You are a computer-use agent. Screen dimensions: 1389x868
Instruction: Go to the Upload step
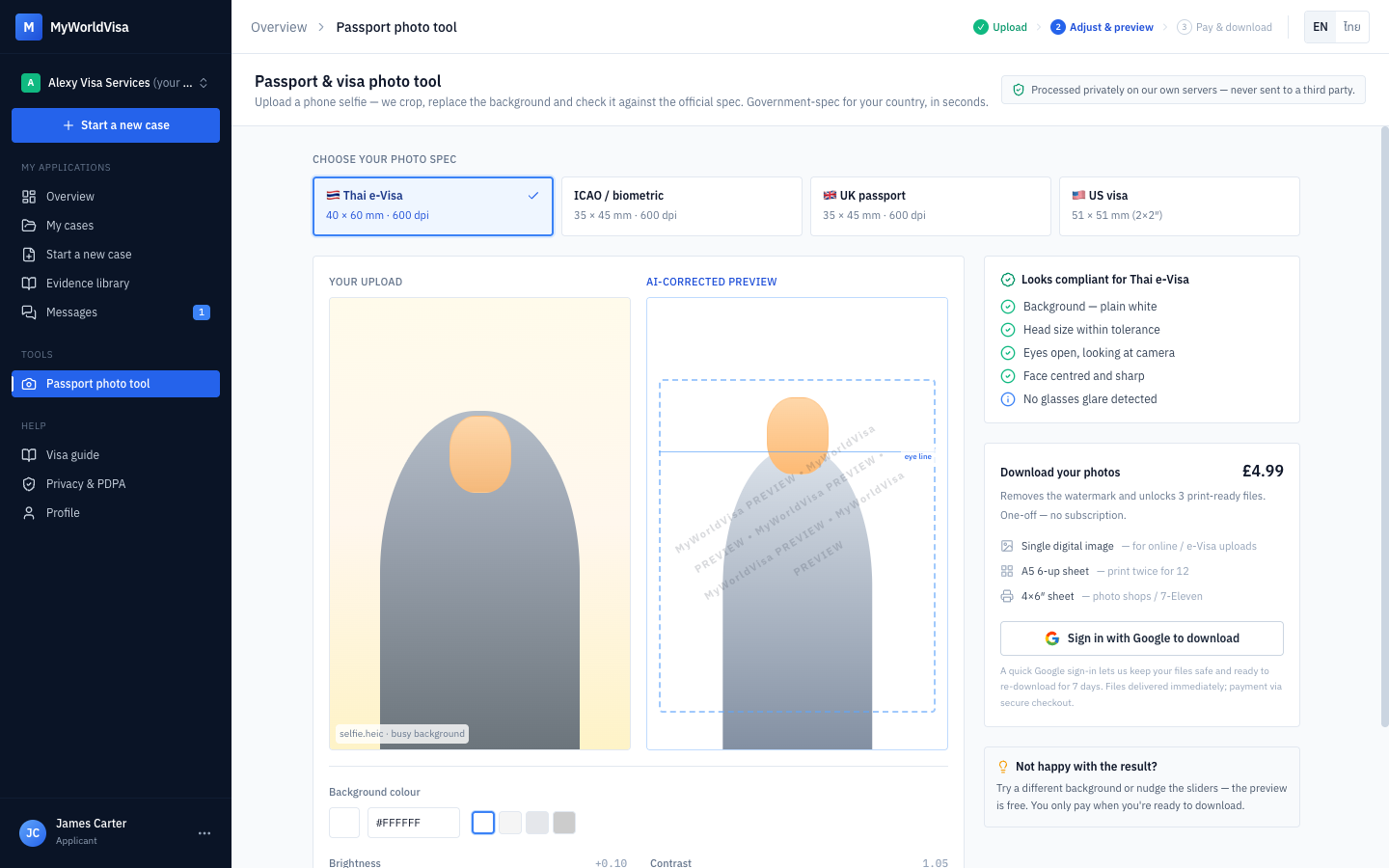pos(1000,27)
